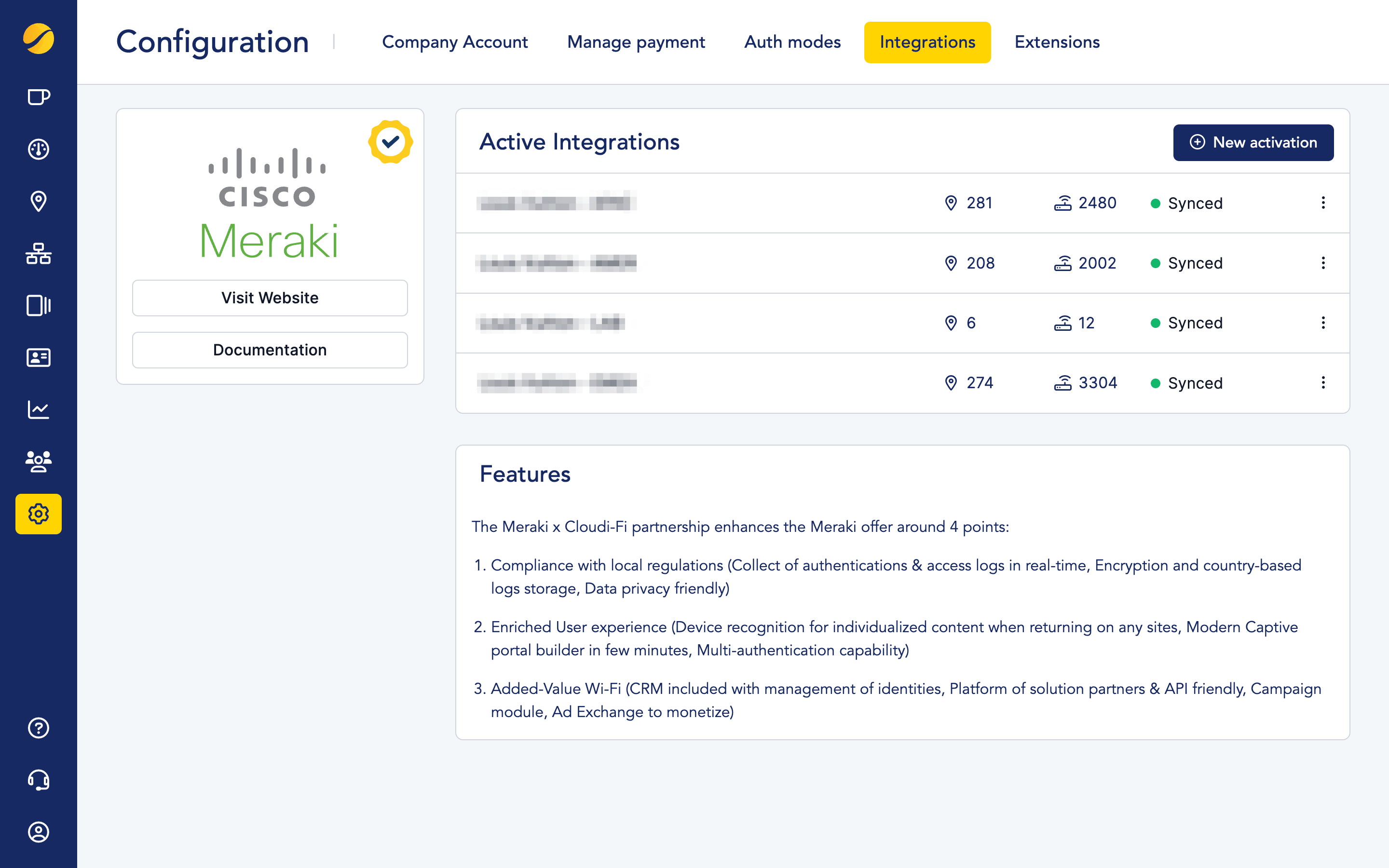Open the analytics line chart icon
This screenshot has width=1389, height=868.
[38, 409]
